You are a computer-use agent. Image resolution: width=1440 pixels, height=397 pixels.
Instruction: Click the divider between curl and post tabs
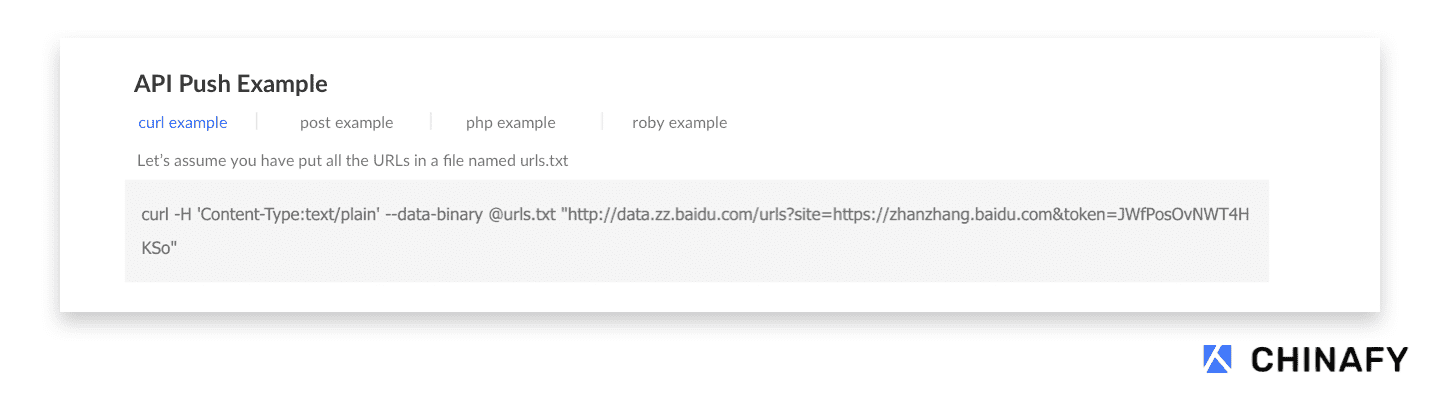257,122
